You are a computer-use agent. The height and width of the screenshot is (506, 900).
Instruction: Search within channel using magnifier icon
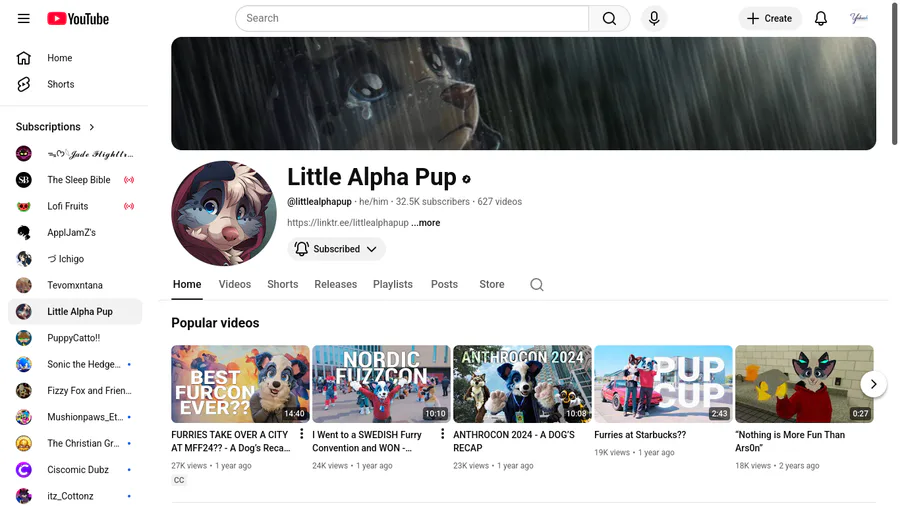coord(537,285)
